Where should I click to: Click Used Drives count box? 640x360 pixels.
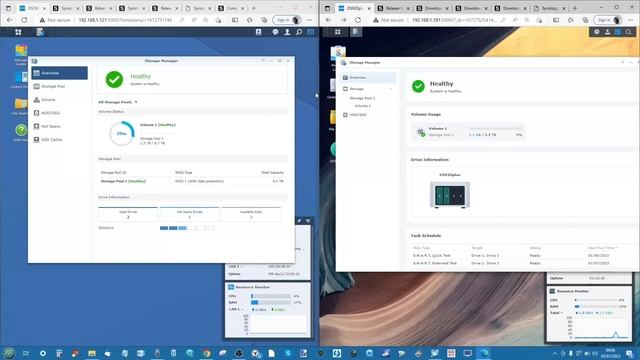point(128,214)
